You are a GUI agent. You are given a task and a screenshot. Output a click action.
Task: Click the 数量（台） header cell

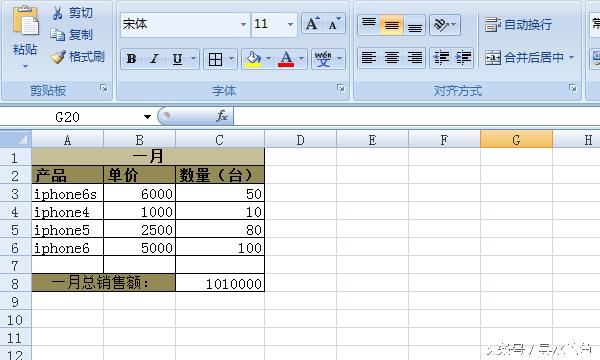[x=220, y=175]
